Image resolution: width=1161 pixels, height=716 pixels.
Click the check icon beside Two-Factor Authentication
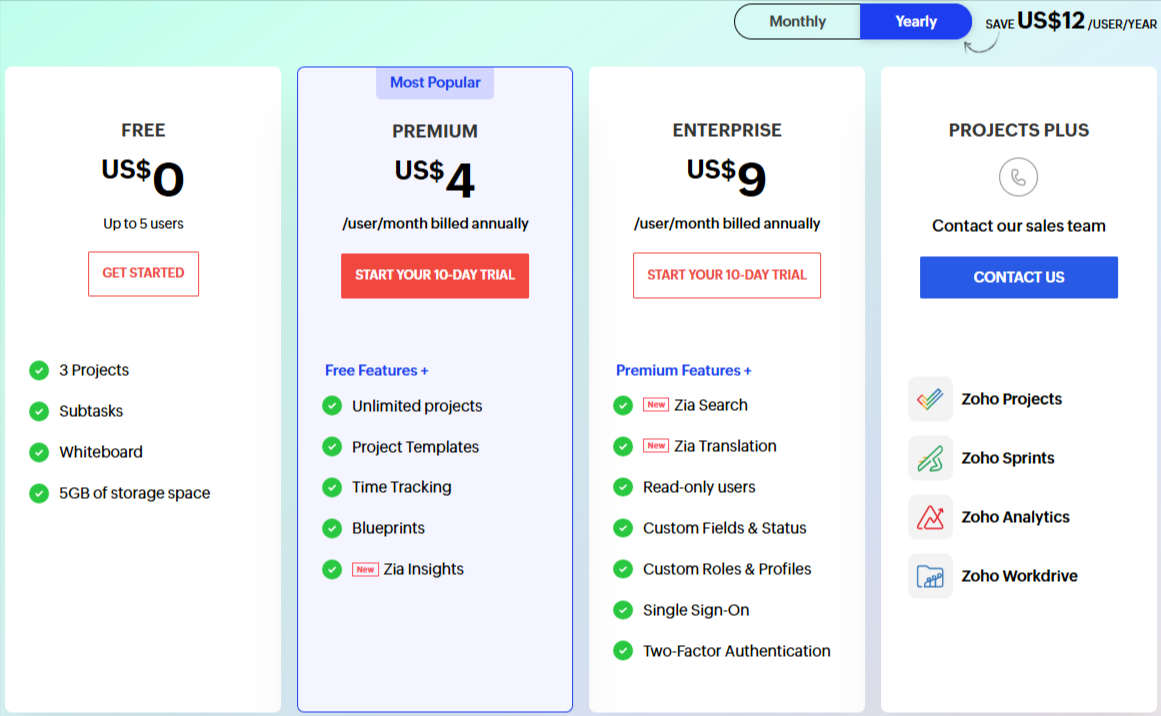click(623, 651)
